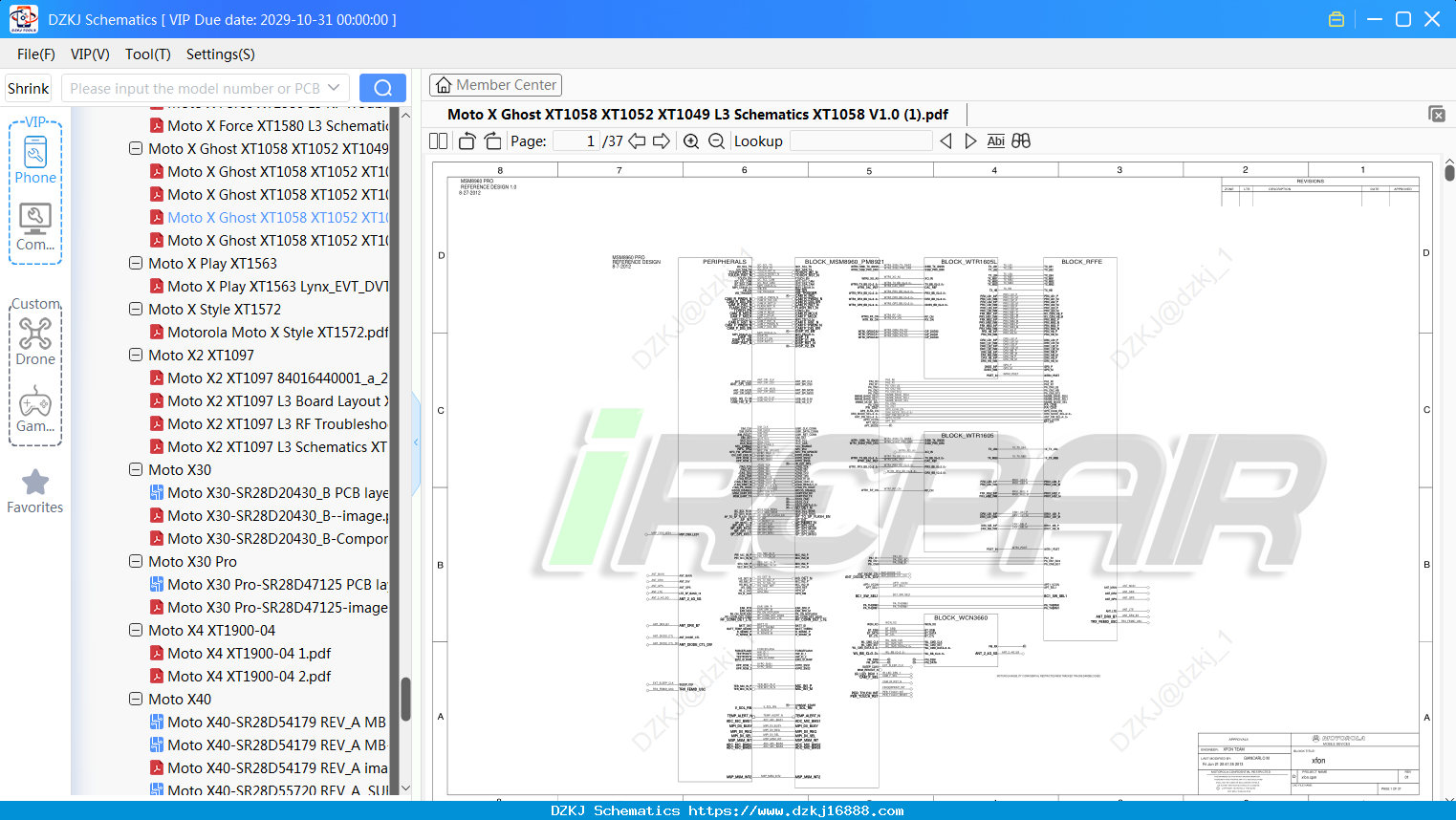This screenshot has height=820, width=1456.
Task: Click the PDF viewer scrollbar thumb
Action: 1449,173
